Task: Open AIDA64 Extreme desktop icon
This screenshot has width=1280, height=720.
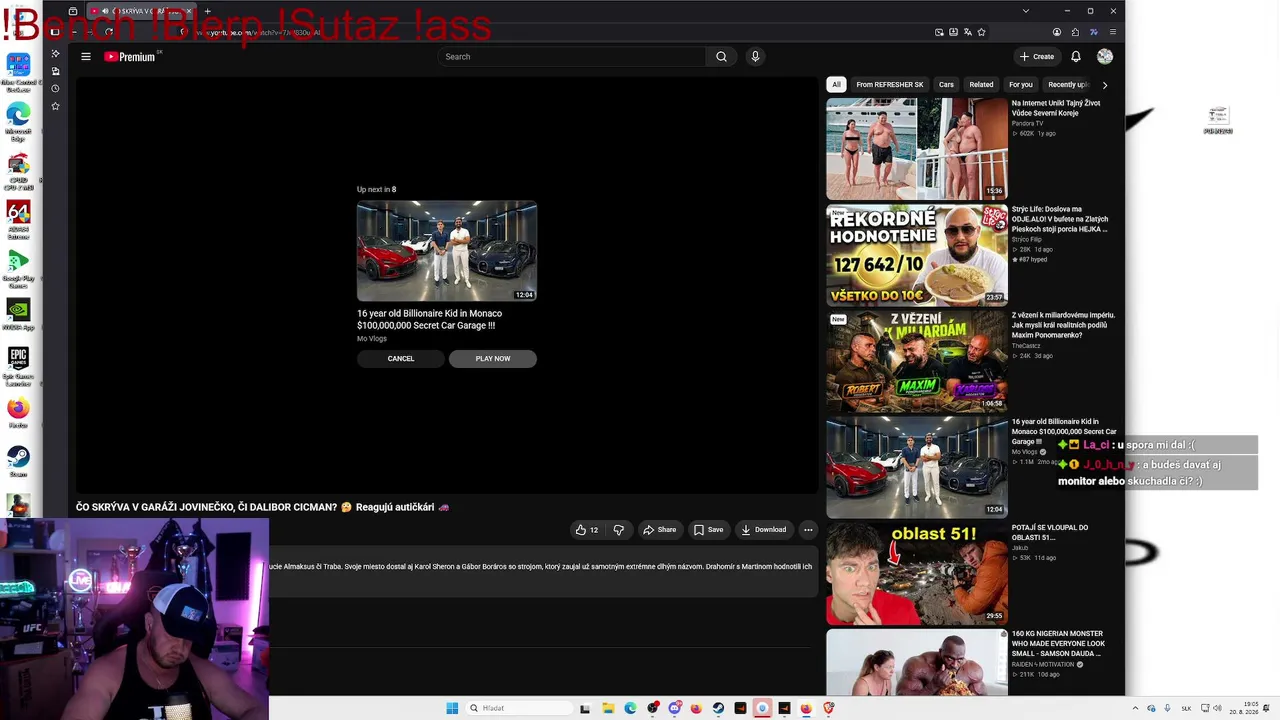Action: (18, 219)
